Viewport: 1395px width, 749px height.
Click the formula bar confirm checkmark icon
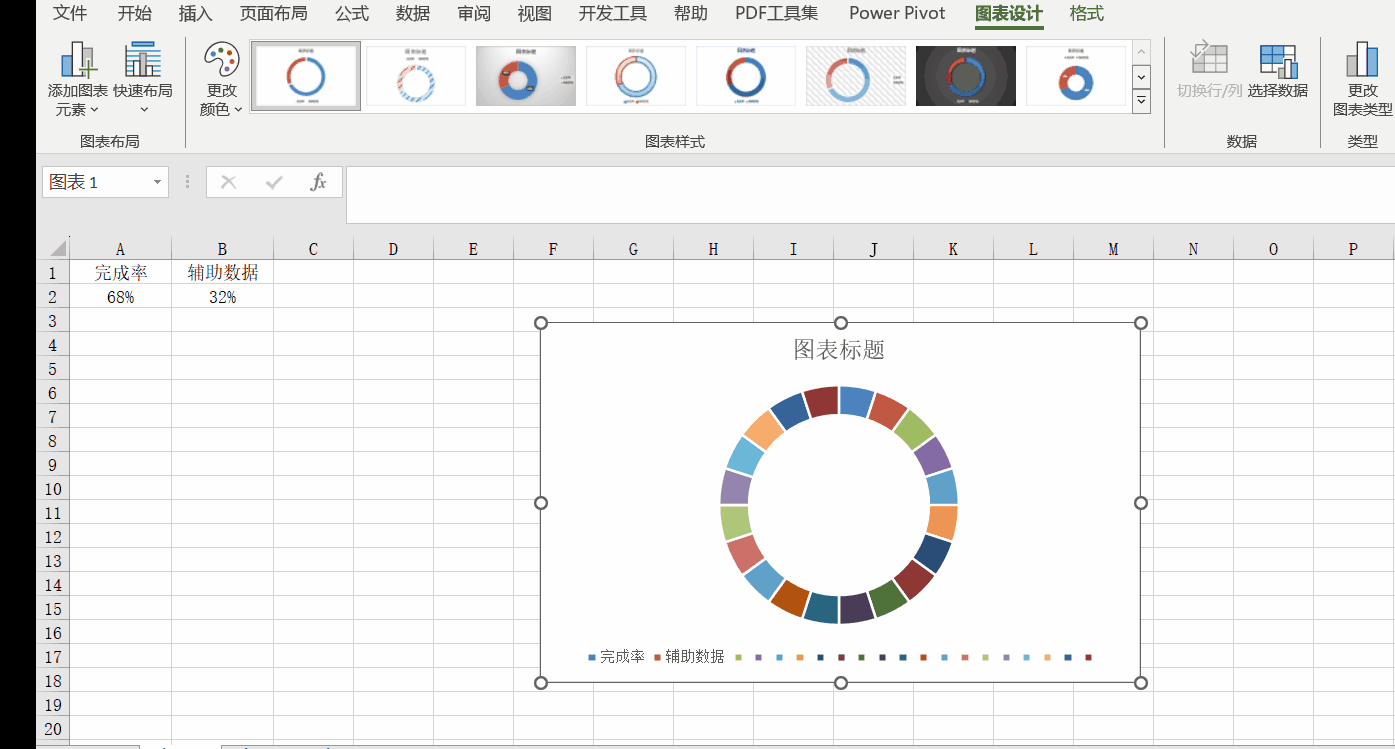coord(274,182)
